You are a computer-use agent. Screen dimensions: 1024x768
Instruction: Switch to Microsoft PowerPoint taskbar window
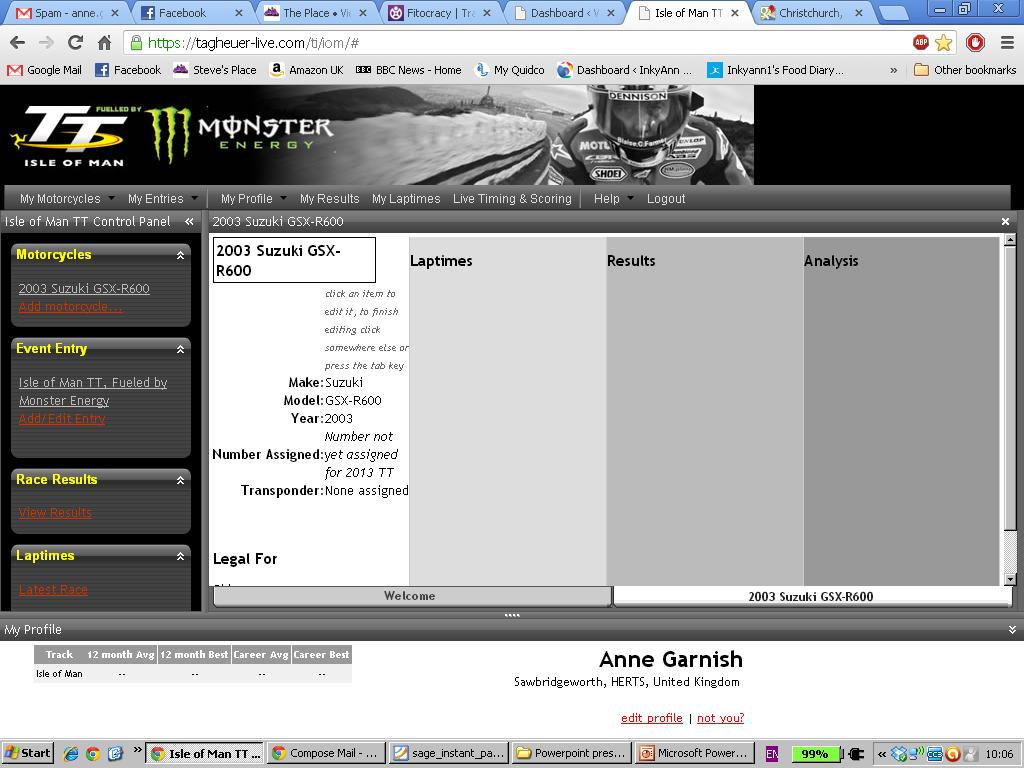click(695, 753)
